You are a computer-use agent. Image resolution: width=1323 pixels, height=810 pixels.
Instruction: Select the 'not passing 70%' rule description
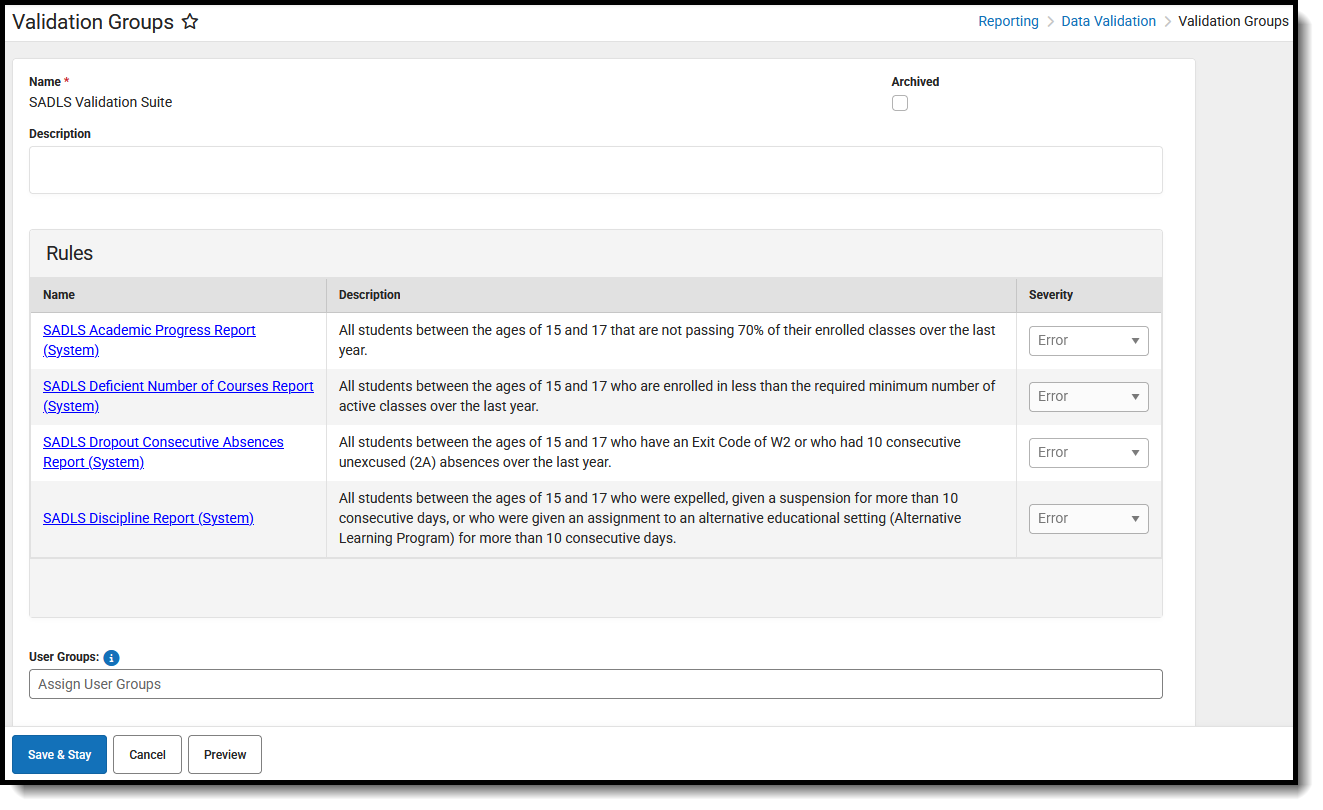667,340
